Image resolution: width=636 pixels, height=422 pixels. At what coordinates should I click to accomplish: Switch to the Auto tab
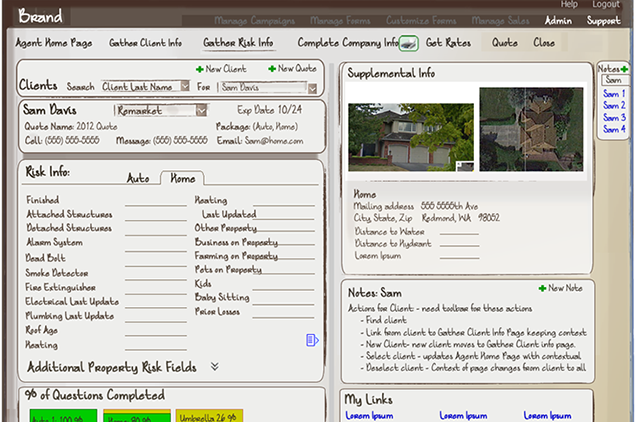click(138, 179)
